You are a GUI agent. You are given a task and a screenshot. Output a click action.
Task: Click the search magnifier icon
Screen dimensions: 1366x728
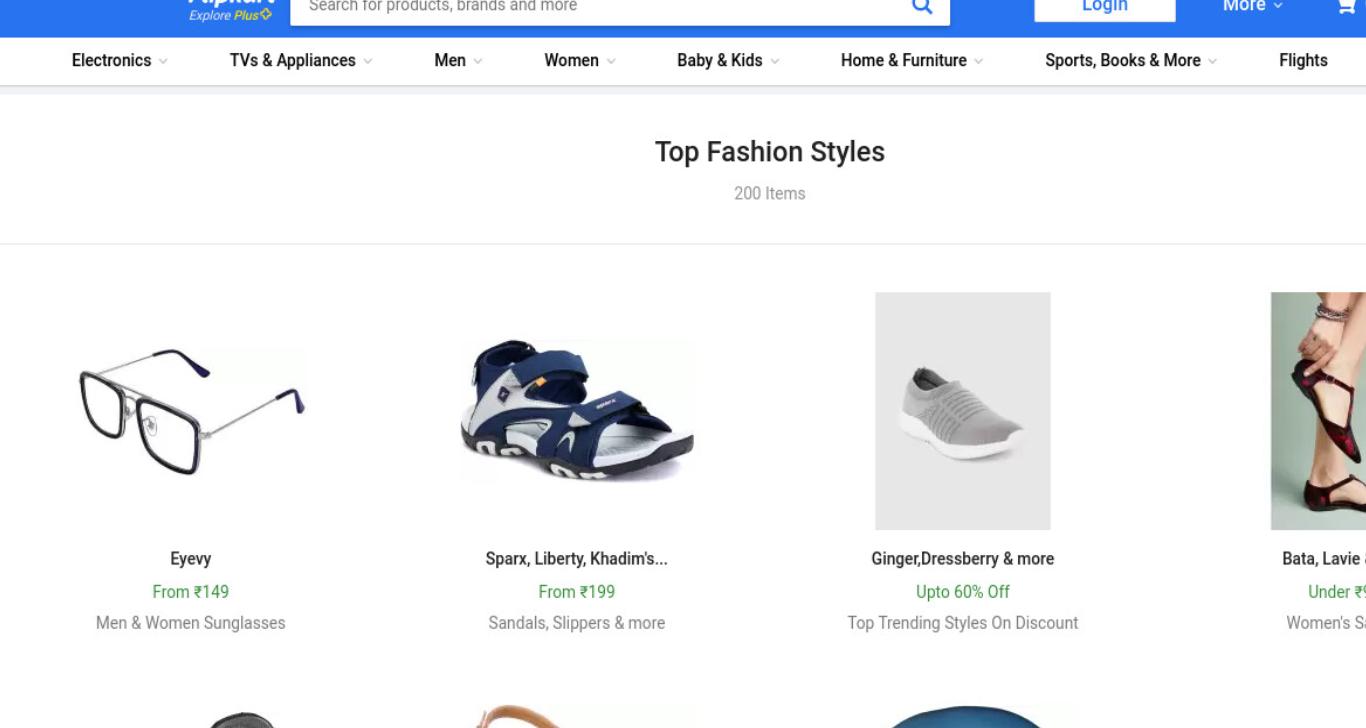pos(922,6)
